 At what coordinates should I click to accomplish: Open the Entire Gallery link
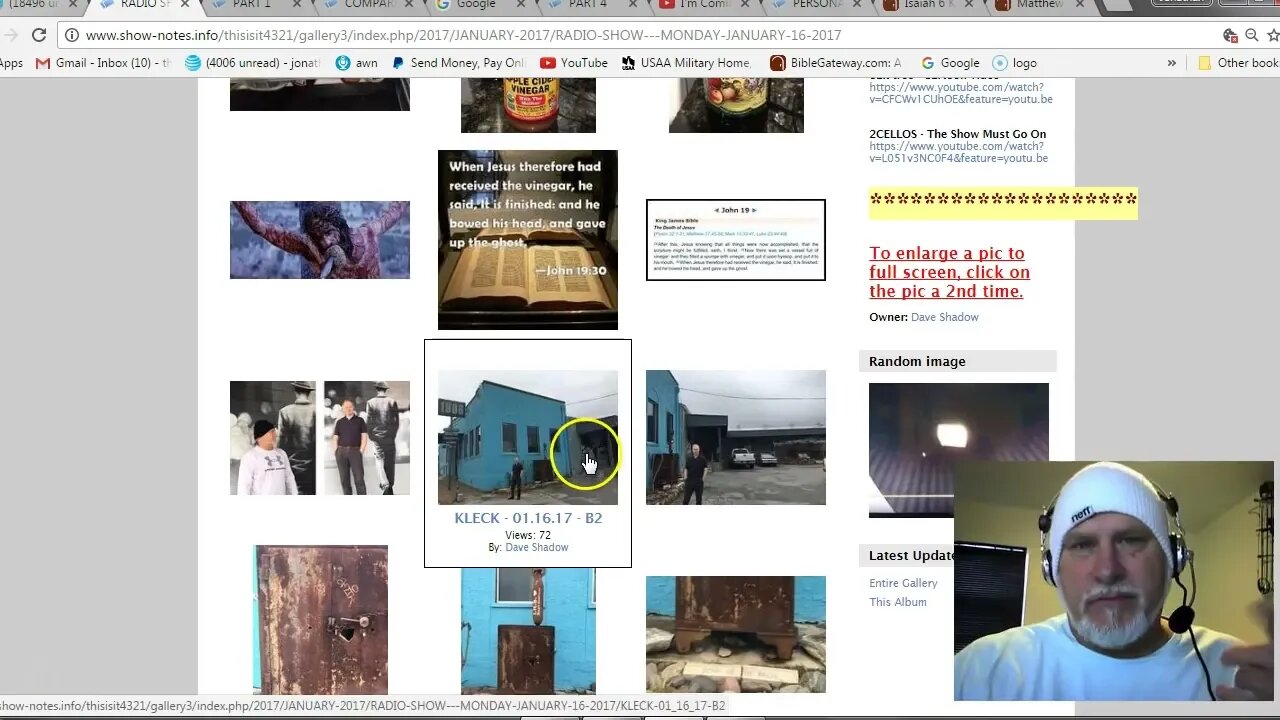tap(903, 583)
